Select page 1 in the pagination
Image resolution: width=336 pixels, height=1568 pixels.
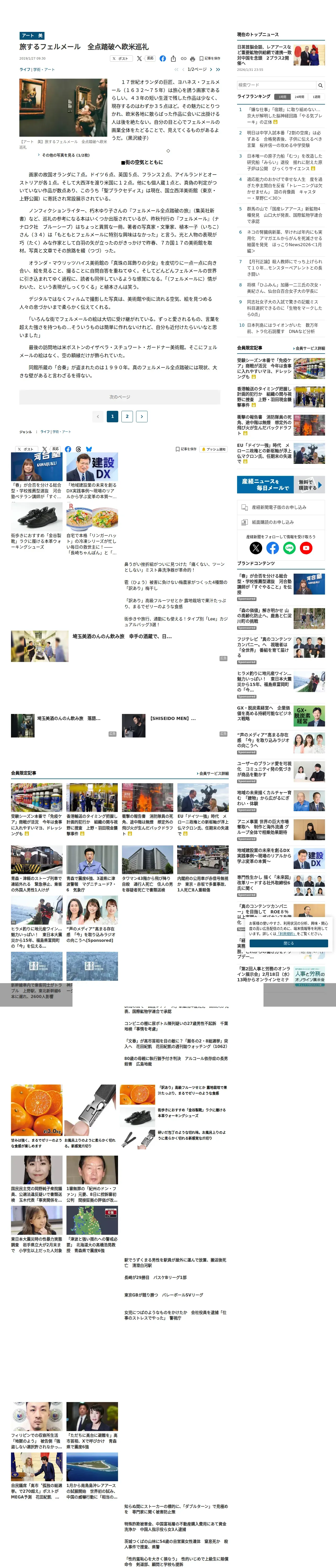point(112,416)
